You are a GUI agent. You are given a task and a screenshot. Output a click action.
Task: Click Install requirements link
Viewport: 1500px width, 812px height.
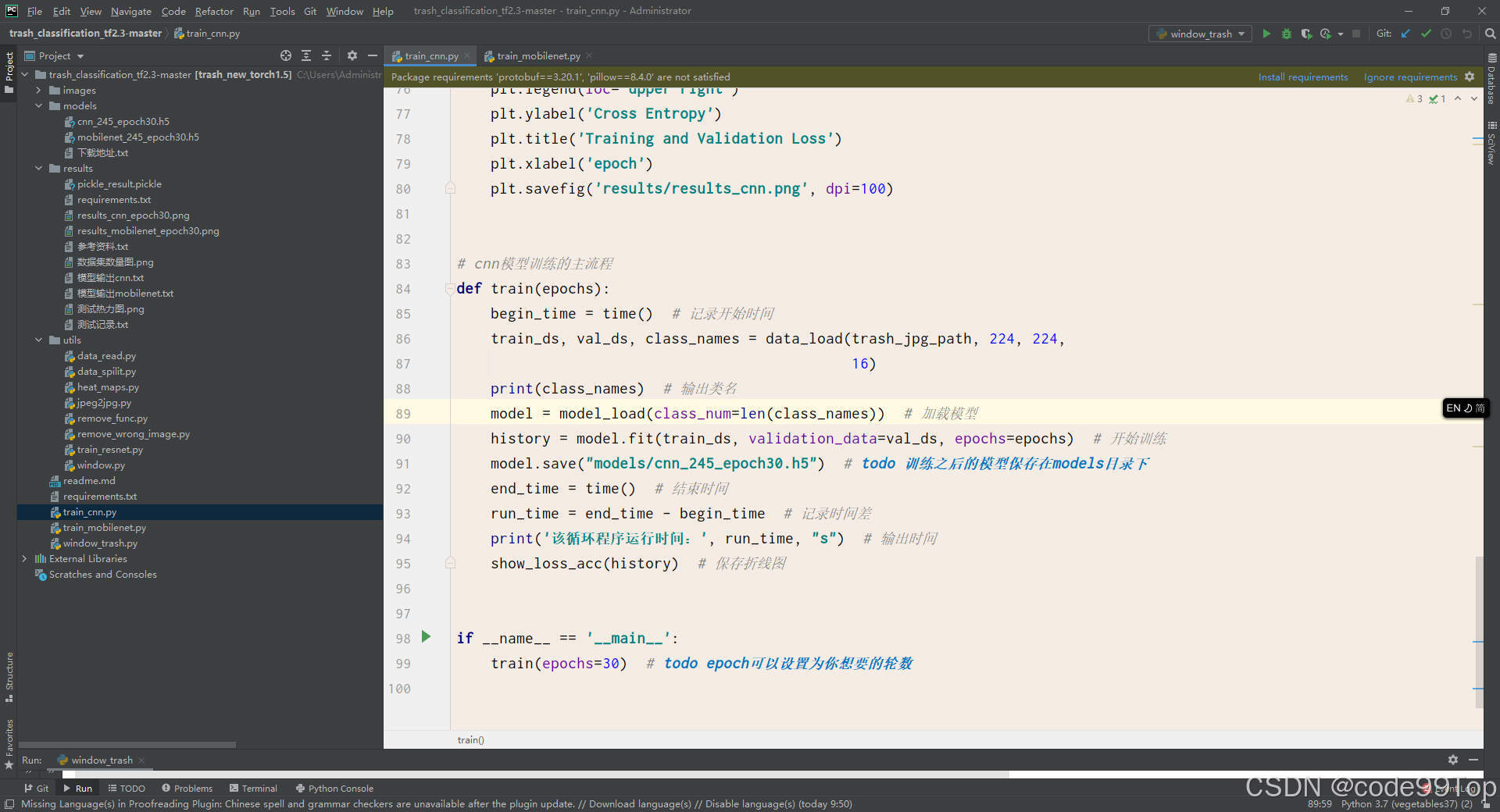click(1302, 77)
